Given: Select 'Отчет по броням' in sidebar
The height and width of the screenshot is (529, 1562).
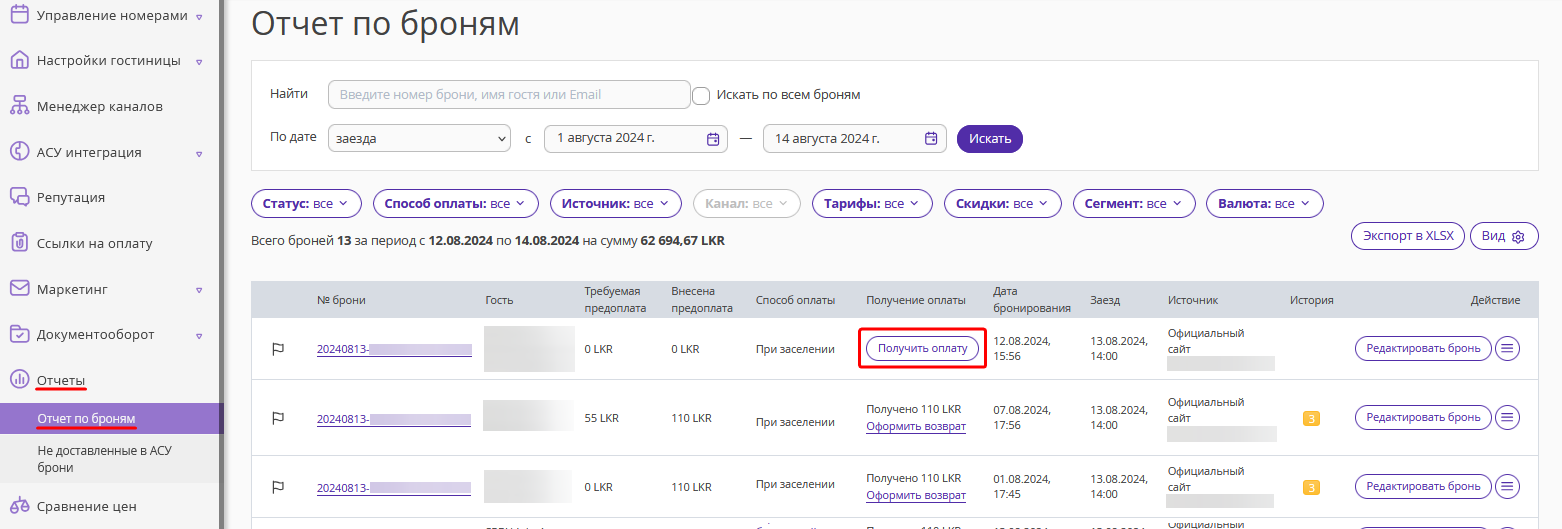Looking at the screenshot, I should pos(86,418).
